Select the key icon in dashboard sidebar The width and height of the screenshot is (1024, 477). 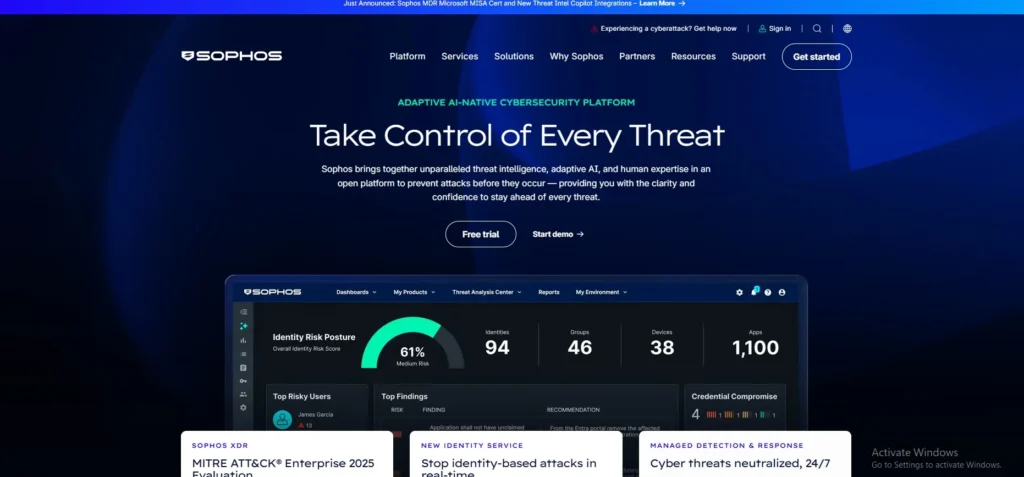pos(244,381)
